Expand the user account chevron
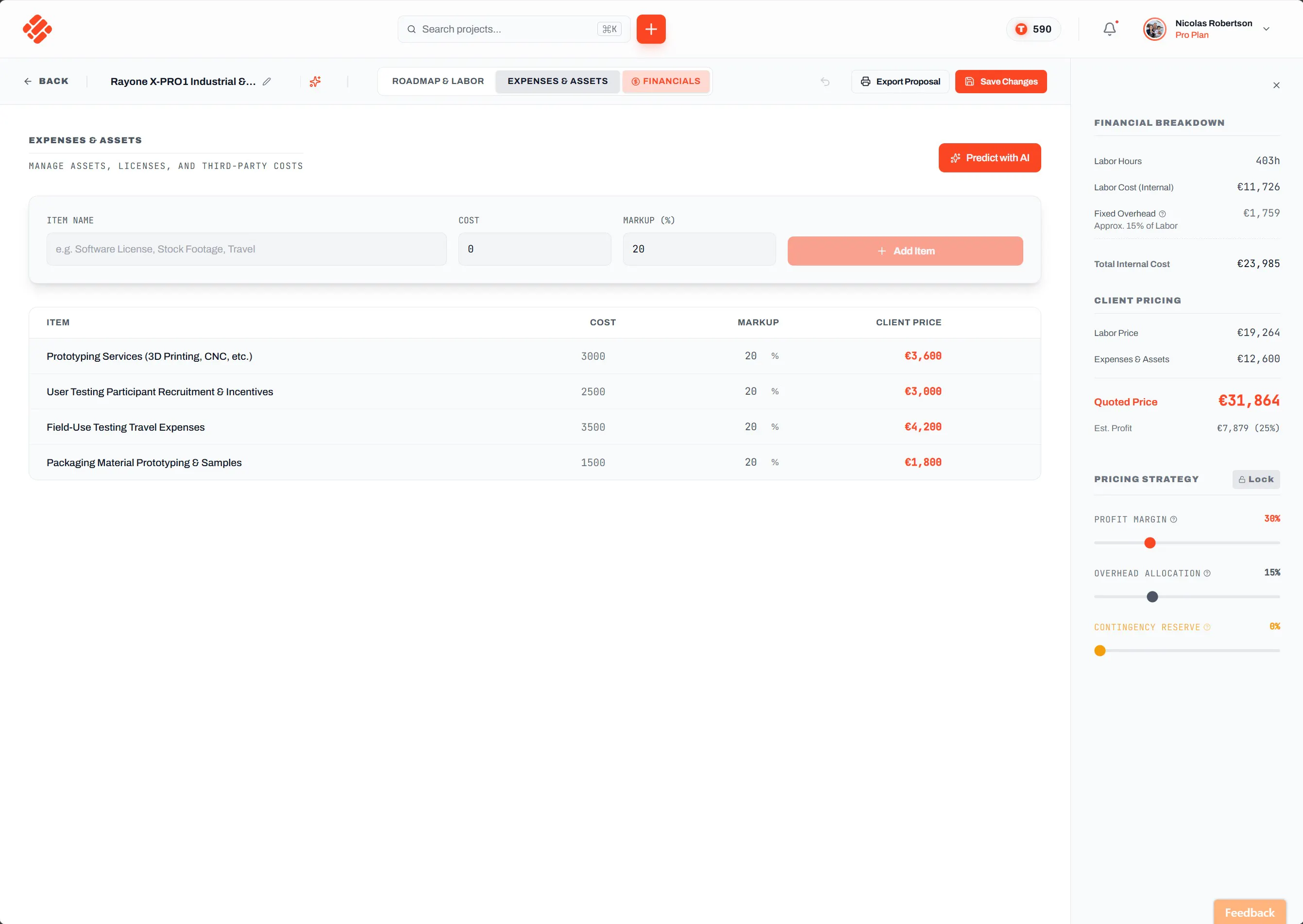The image size is (1303, 924). coord(1266,29)
